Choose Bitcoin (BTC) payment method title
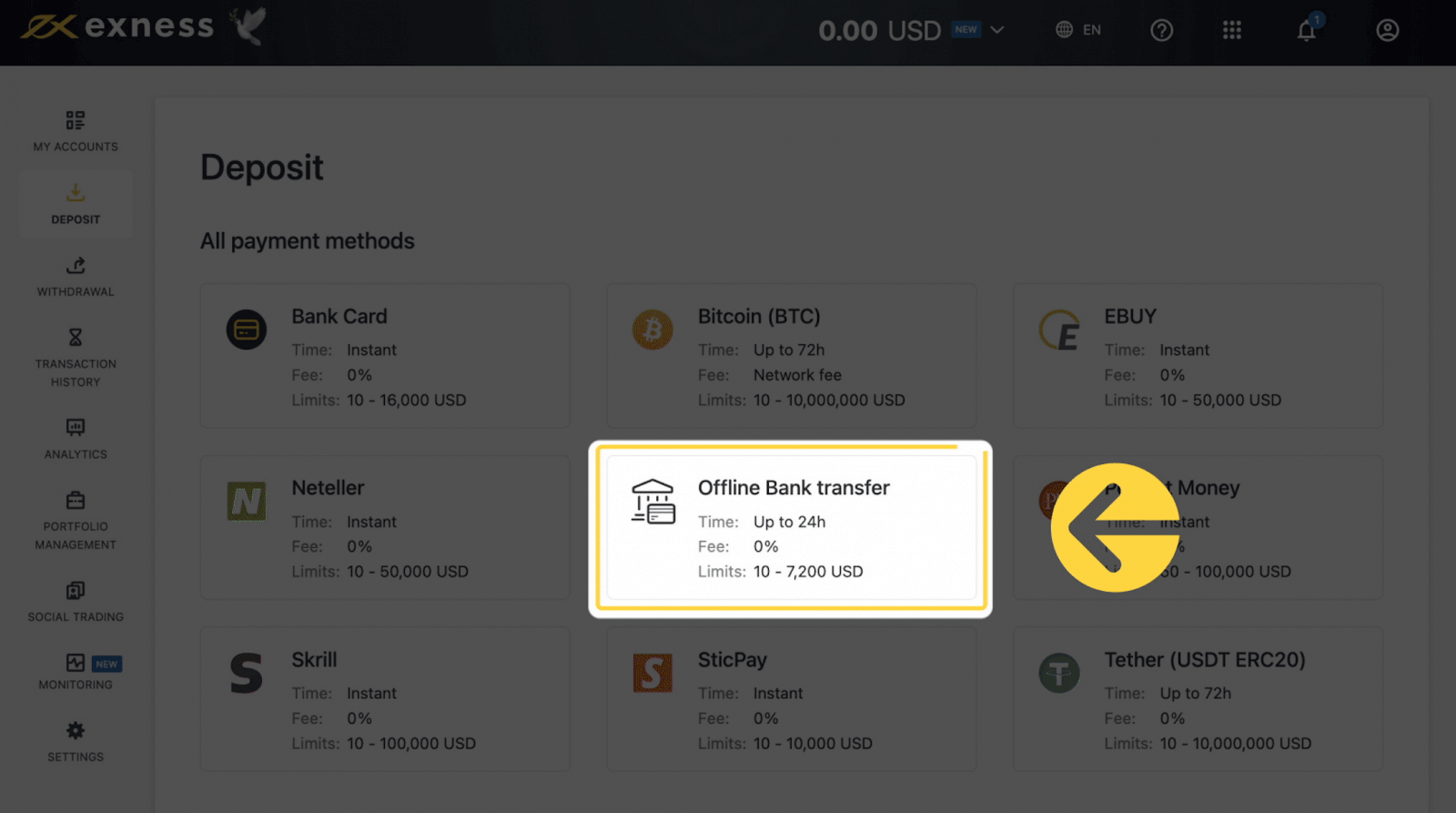 point(759,316)
